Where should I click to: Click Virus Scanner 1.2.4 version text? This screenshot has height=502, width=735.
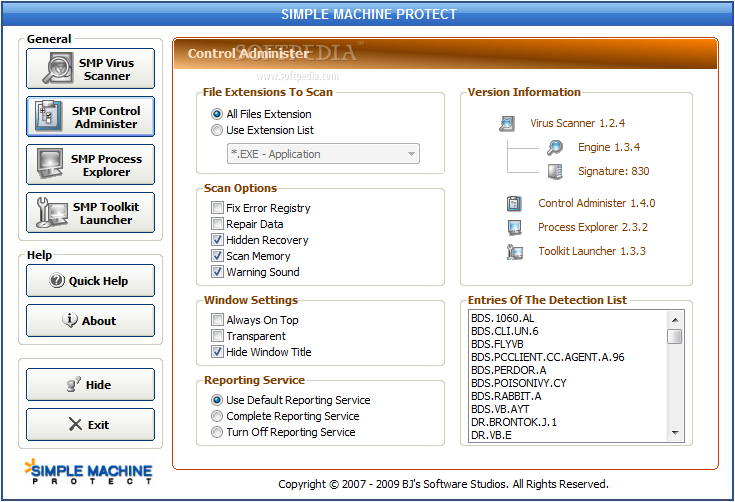(x=578, y=123)
